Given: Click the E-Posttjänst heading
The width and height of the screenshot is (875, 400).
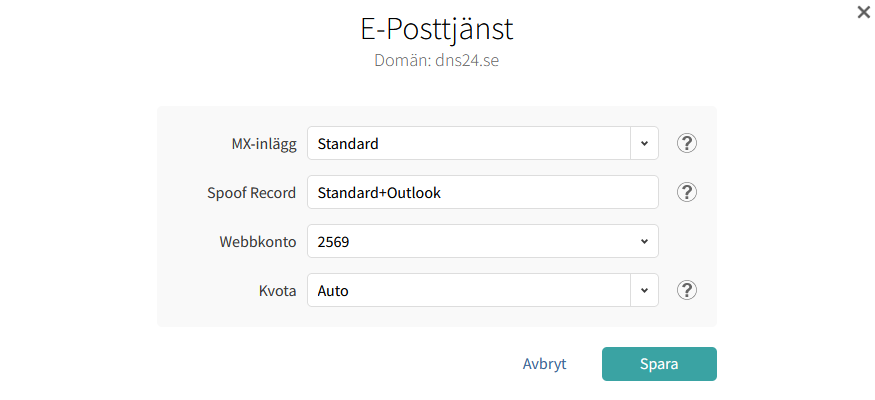Looking at the screenshot, I should click(437, 29).
